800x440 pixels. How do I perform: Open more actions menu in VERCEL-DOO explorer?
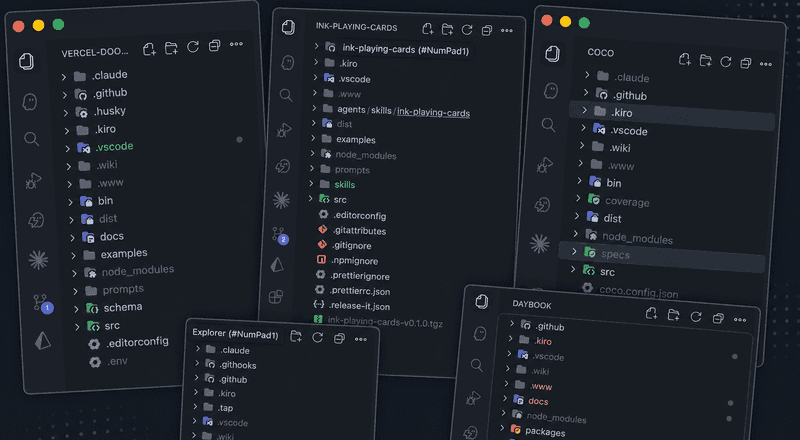point(236,44)
